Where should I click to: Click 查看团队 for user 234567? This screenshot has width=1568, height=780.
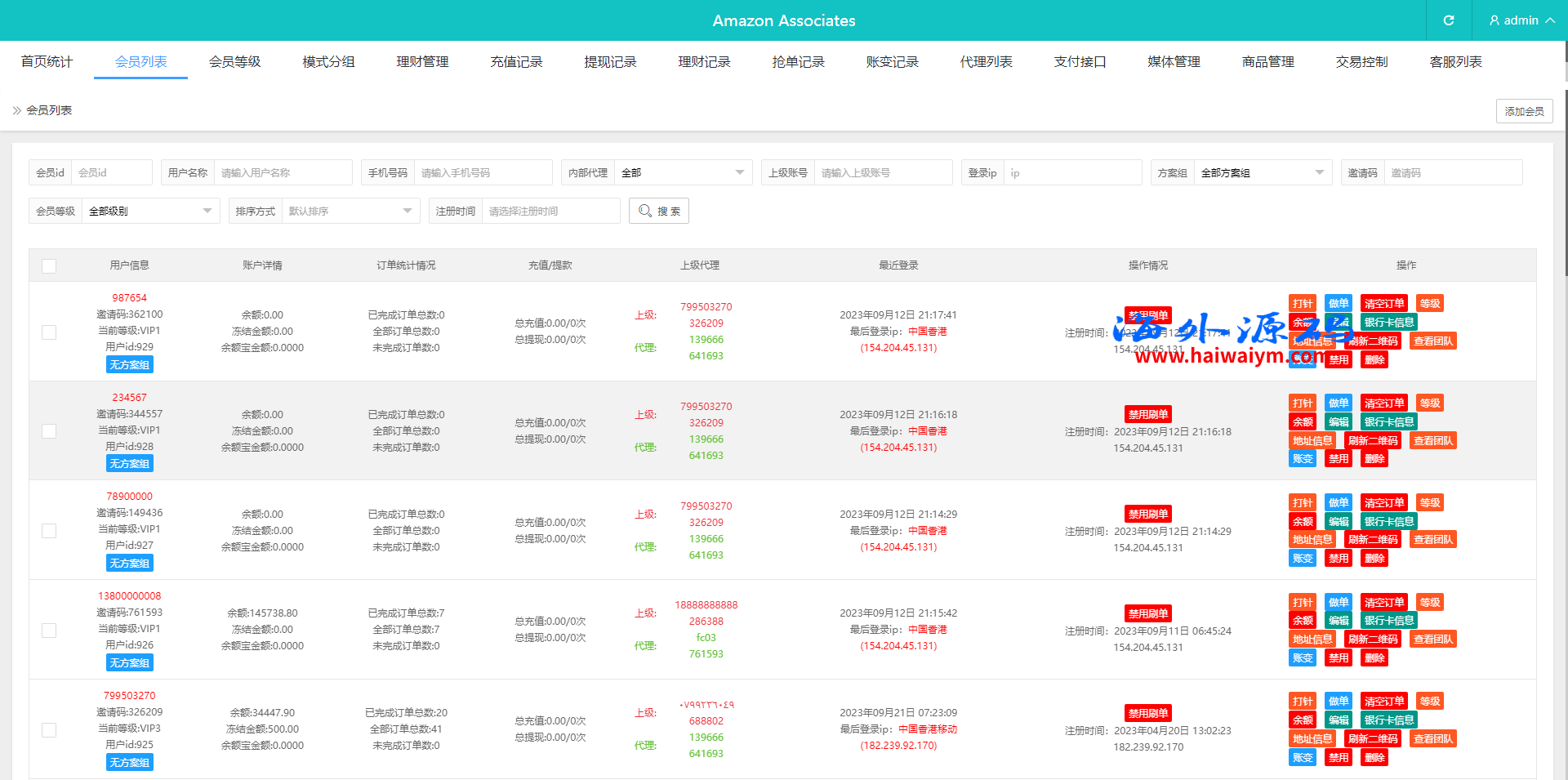point(1432,441)
